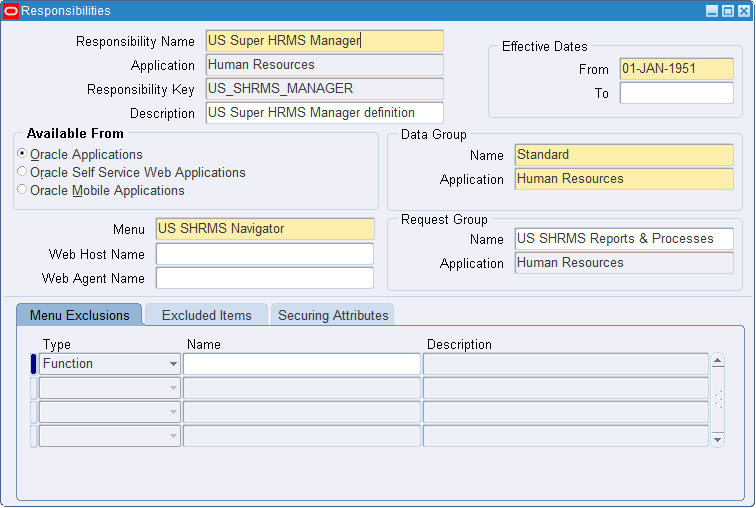Image resolution: width=756 pixels, height=508 pixels.
Task: Click the Oracle logo icon in title bar
Action: tap(11, 11)
